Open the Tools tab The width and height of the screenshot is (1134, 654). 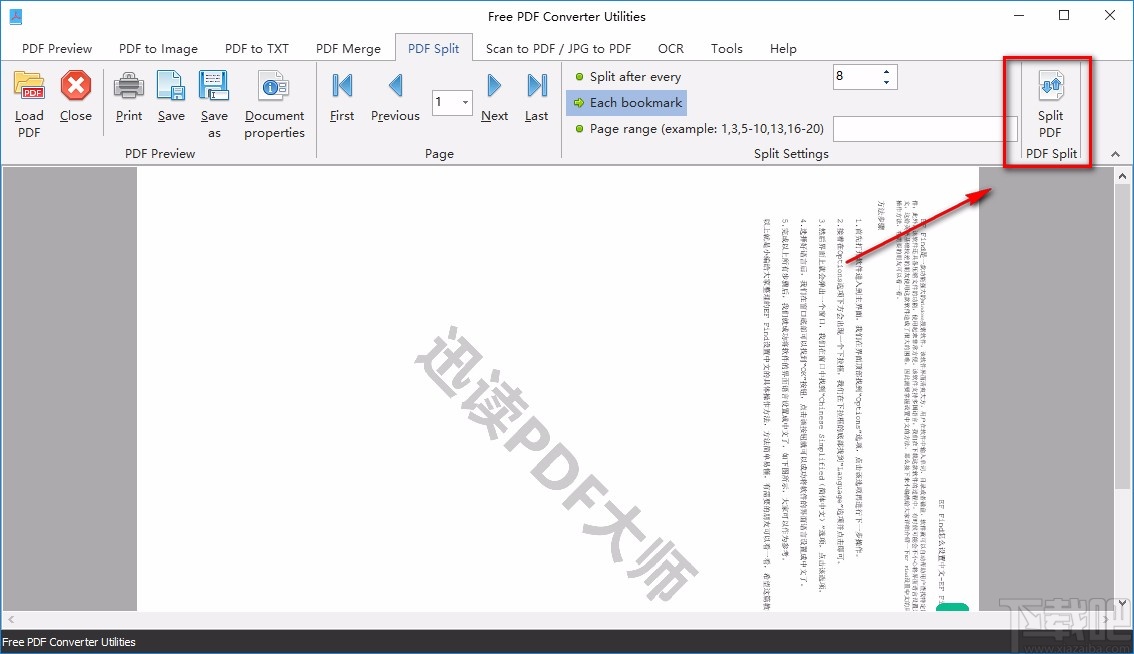[x=726, y=48]
